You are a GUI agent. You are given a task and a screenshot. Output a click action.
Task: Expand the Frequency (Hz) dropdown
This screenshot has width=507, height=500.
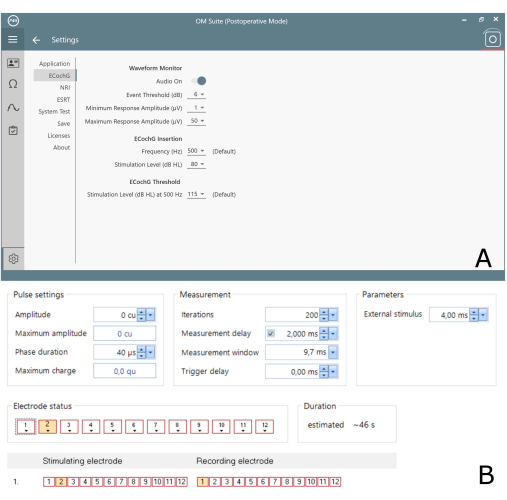[196, 151]
